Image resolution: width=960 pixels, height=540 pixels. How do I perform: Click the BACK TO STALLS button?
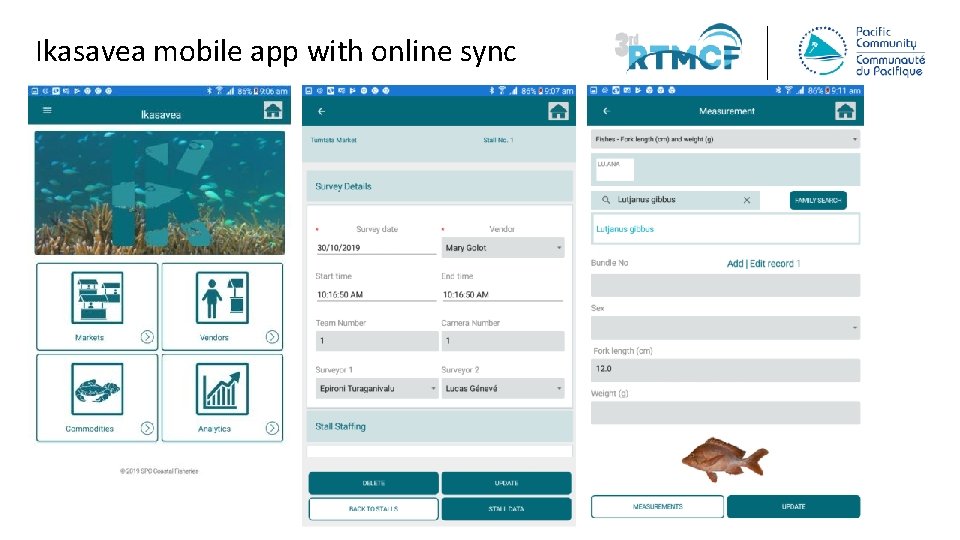[373, 509]
